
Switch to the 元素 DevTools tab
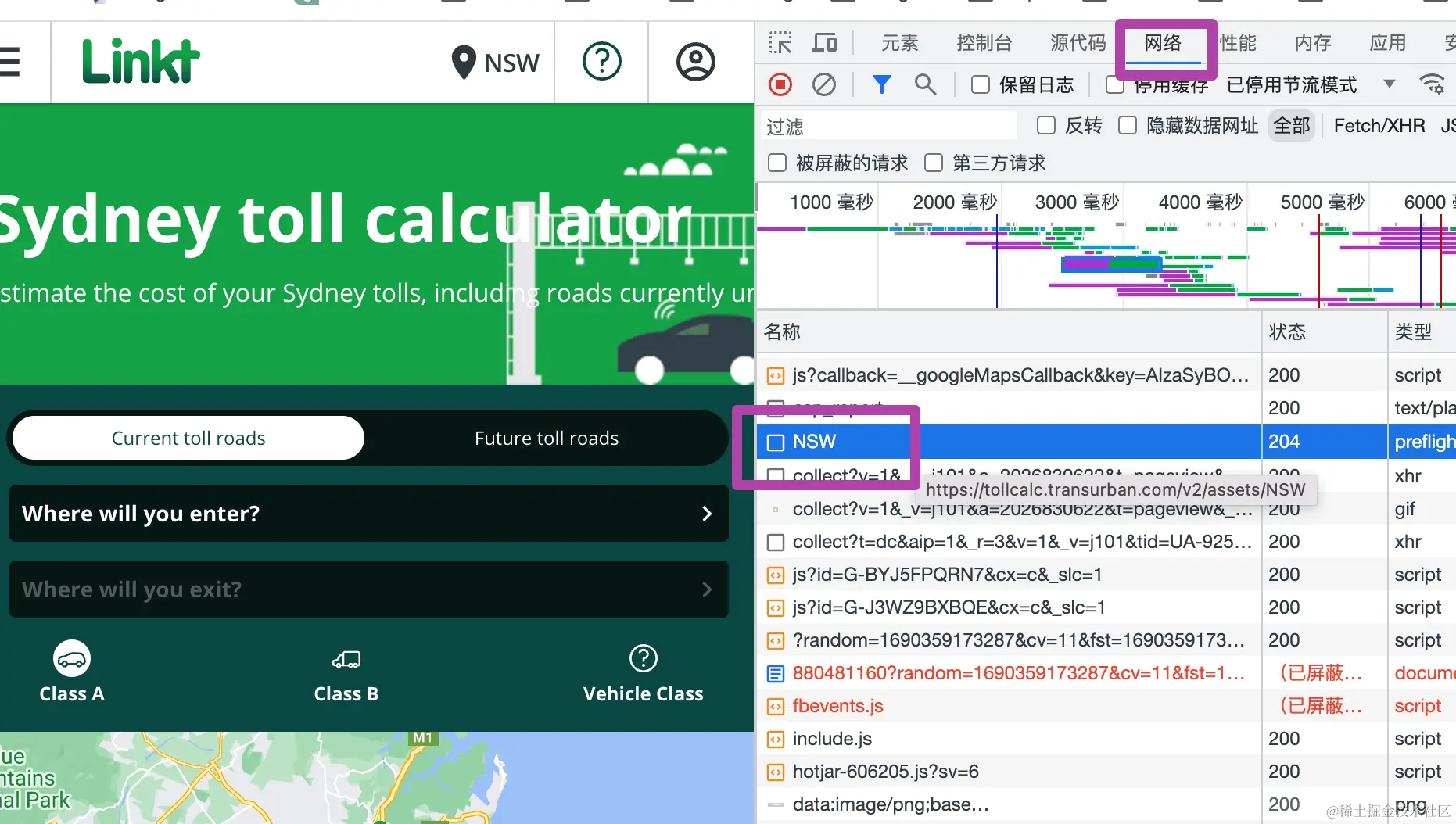900,43
